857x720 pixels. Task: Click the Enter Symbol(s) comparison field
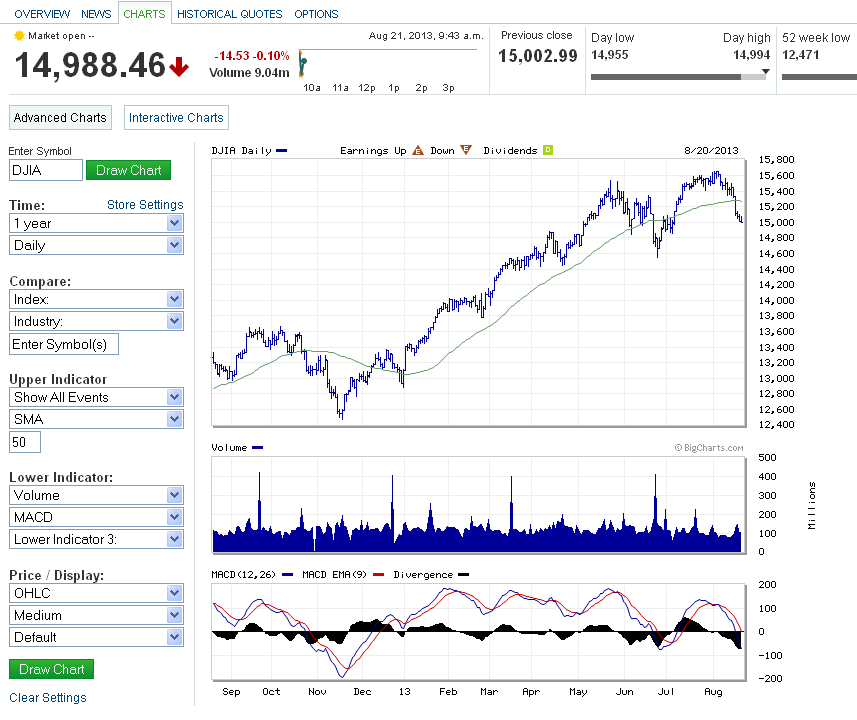(63, 344)
